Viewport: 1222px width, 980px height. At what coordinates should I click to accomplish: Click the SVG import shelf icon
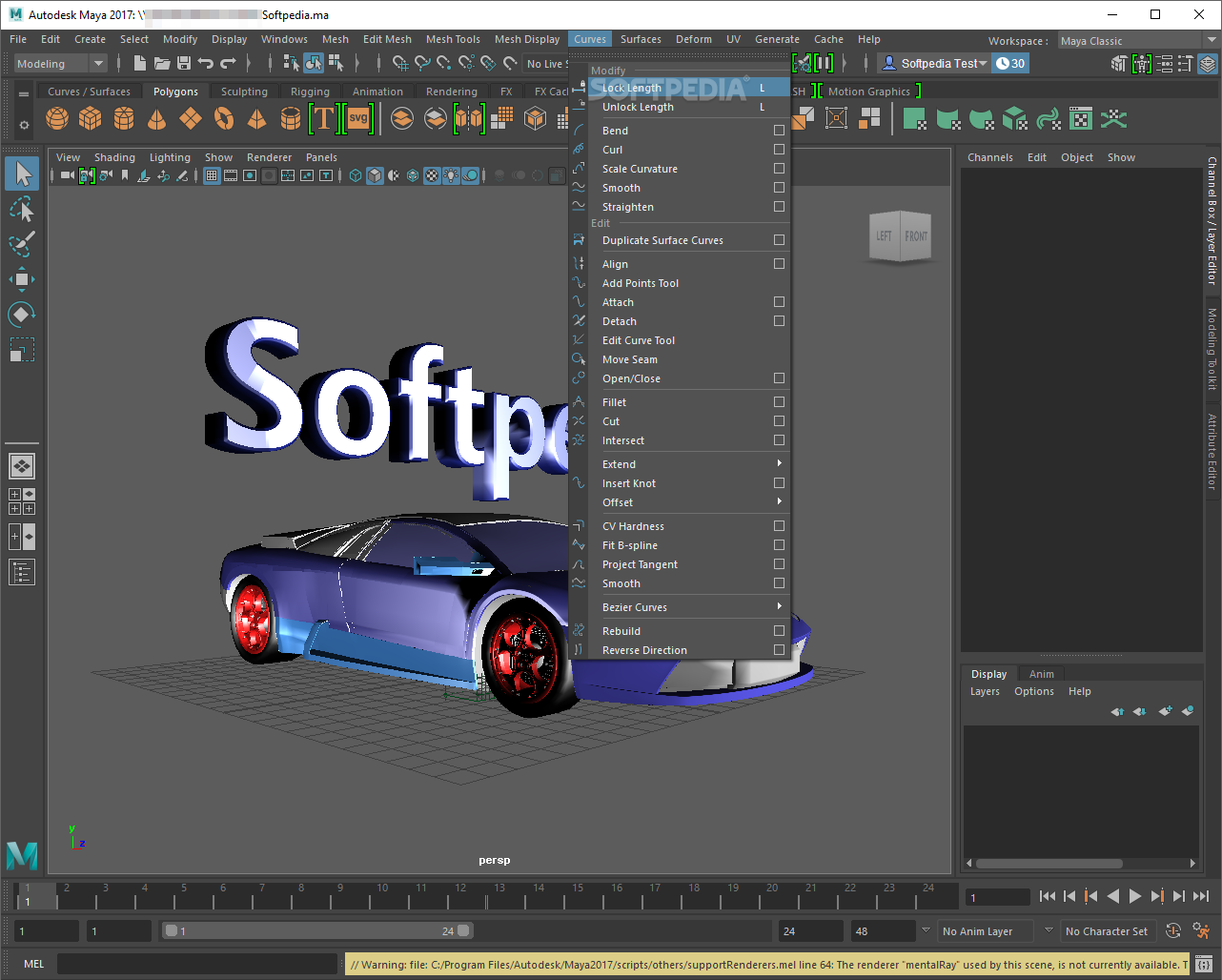coord(358,118)
